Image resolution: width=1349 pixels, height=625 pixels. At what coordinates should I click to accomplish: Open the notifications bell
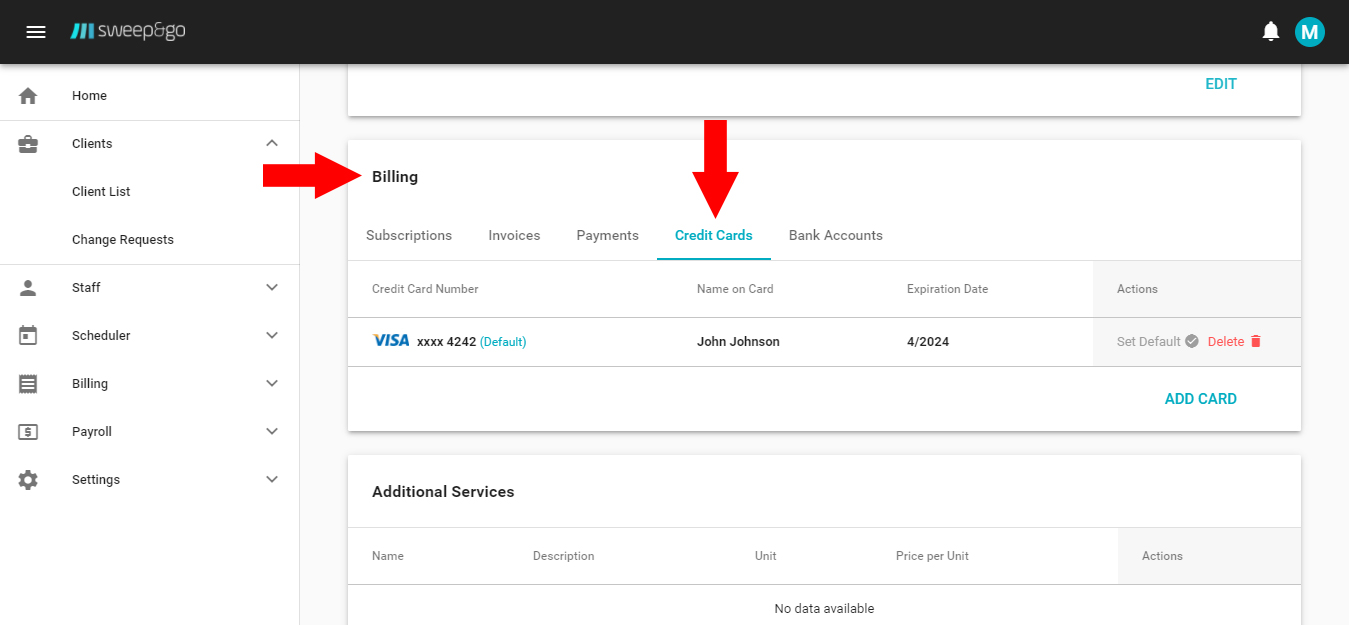1271,32
